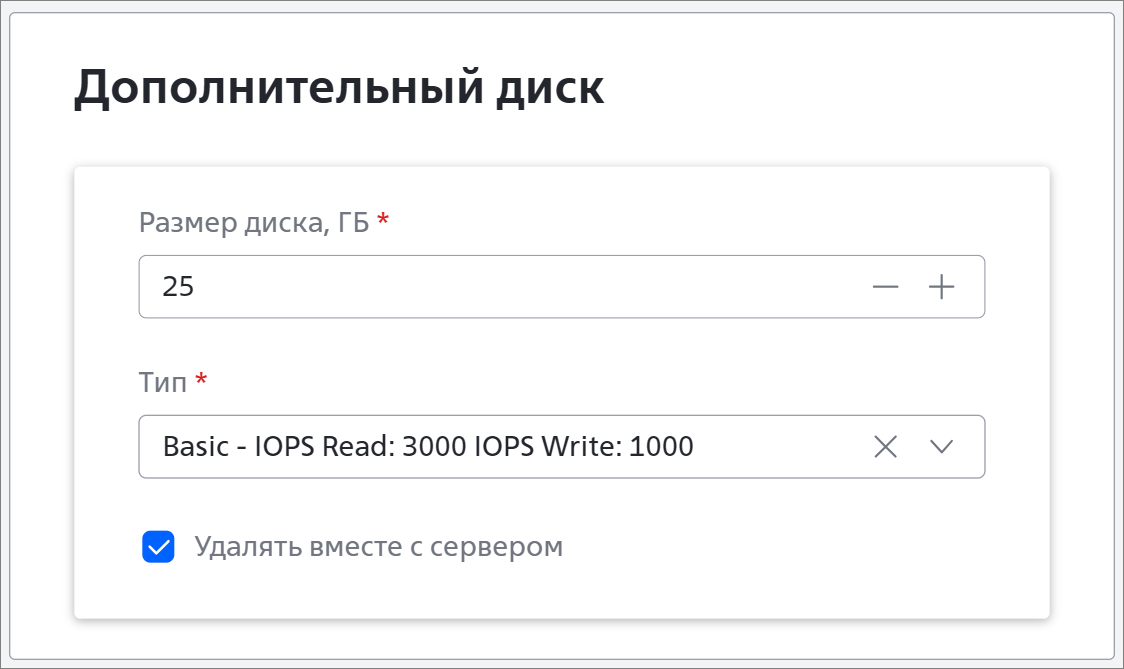Decrease disk size with minus button
1124x669 pixels.
click(885, 287)
